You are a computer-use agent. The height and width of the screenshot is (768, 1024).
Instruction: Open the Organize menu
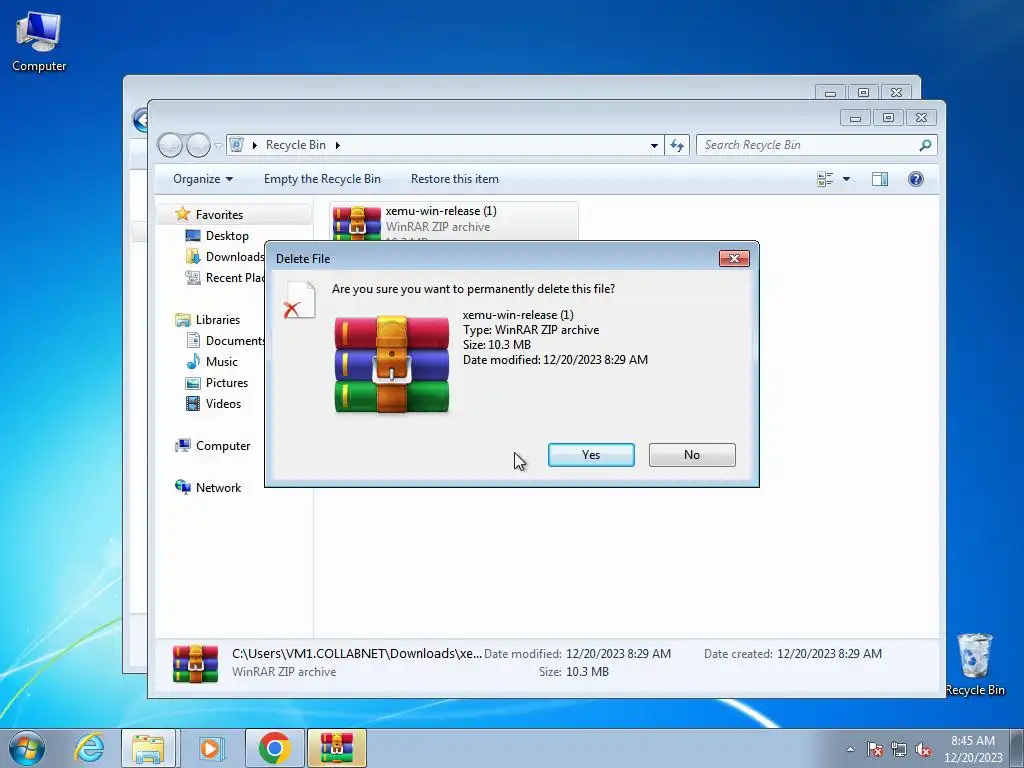[202, 179]
